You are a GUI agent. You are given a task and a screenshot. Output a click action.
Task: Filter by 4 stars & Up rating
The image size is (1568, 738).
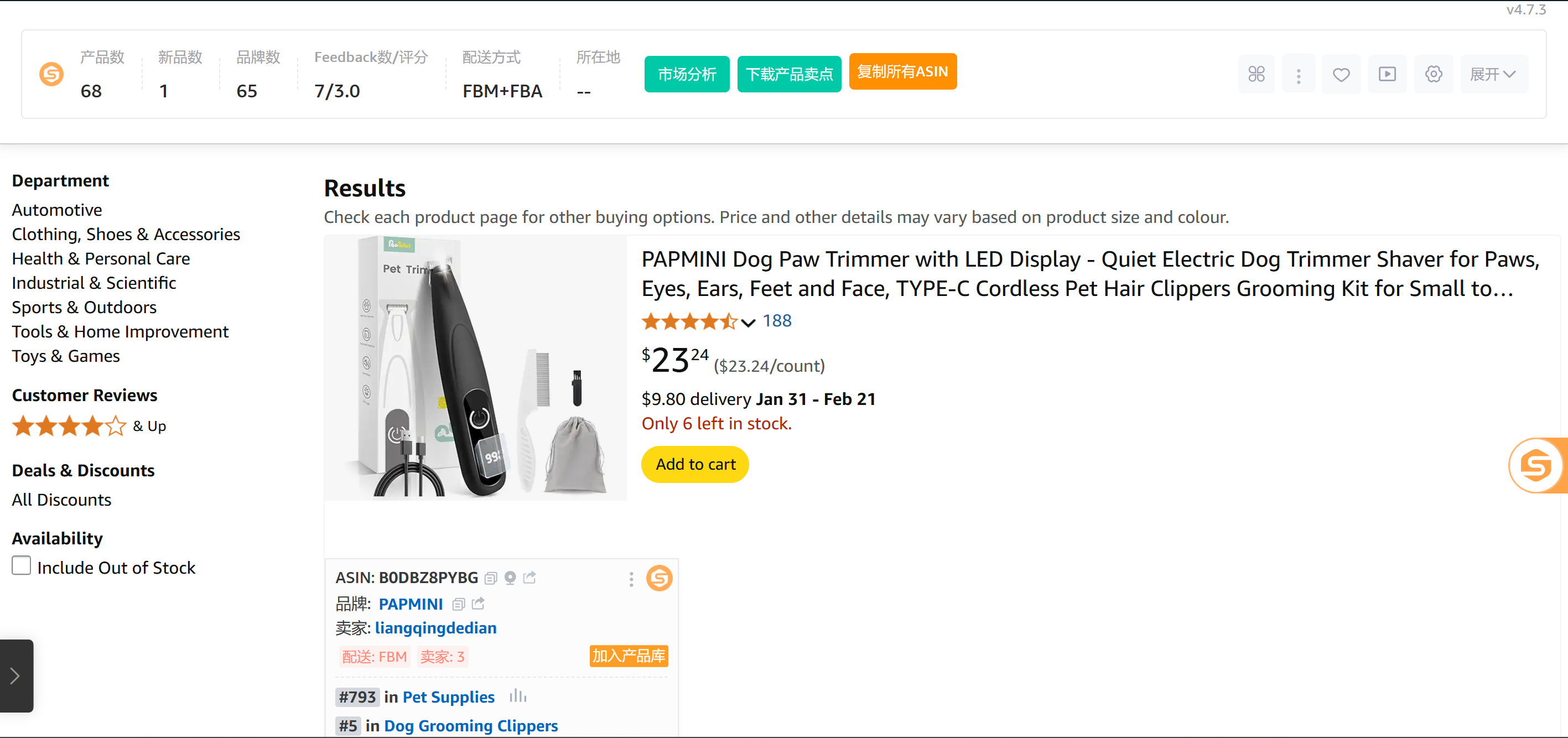[89, 426]
